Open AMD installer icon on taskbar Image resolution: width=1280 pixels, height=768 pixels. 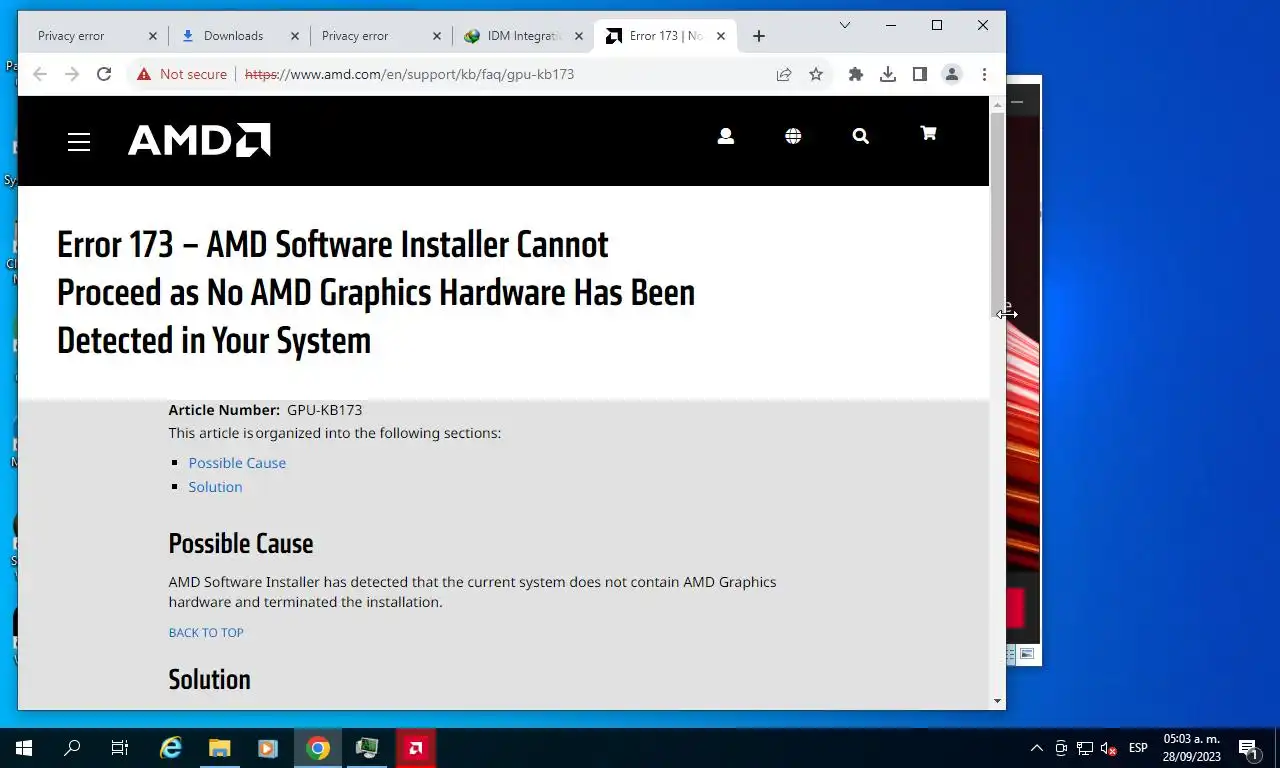point(415,748)
